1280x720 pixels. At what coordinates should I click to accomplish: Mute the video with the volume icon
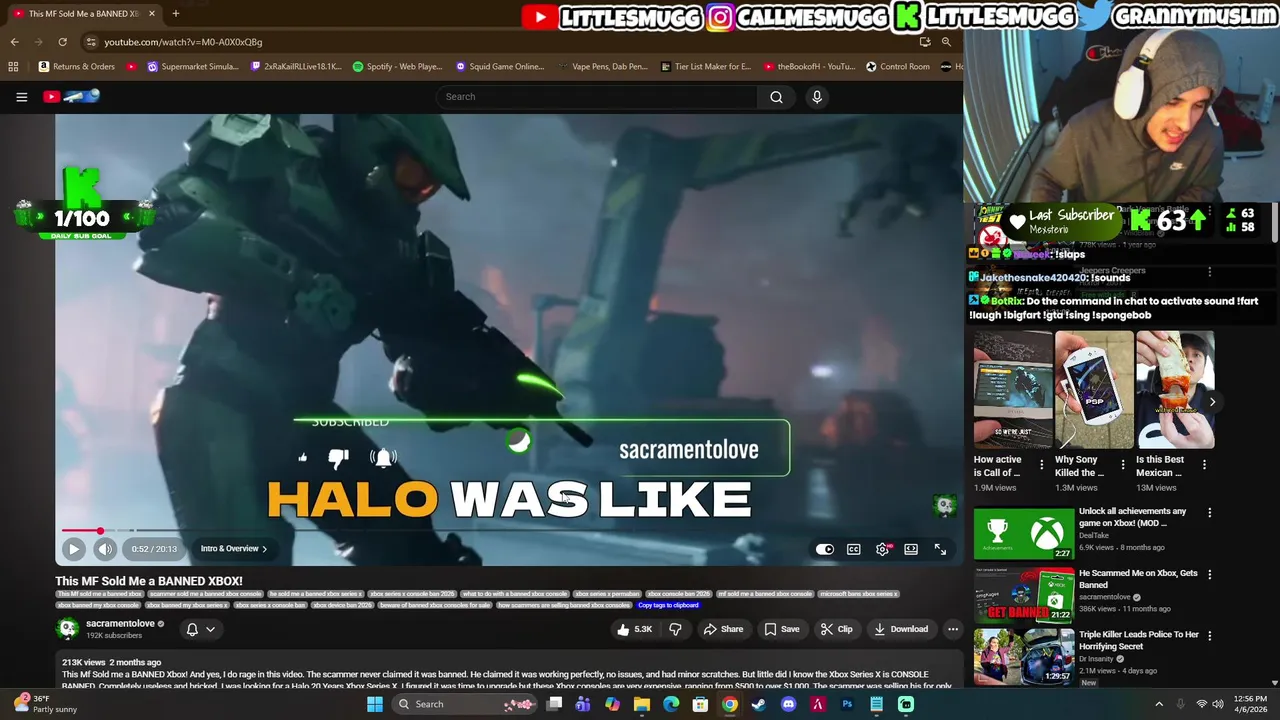[x=105, y=549]
